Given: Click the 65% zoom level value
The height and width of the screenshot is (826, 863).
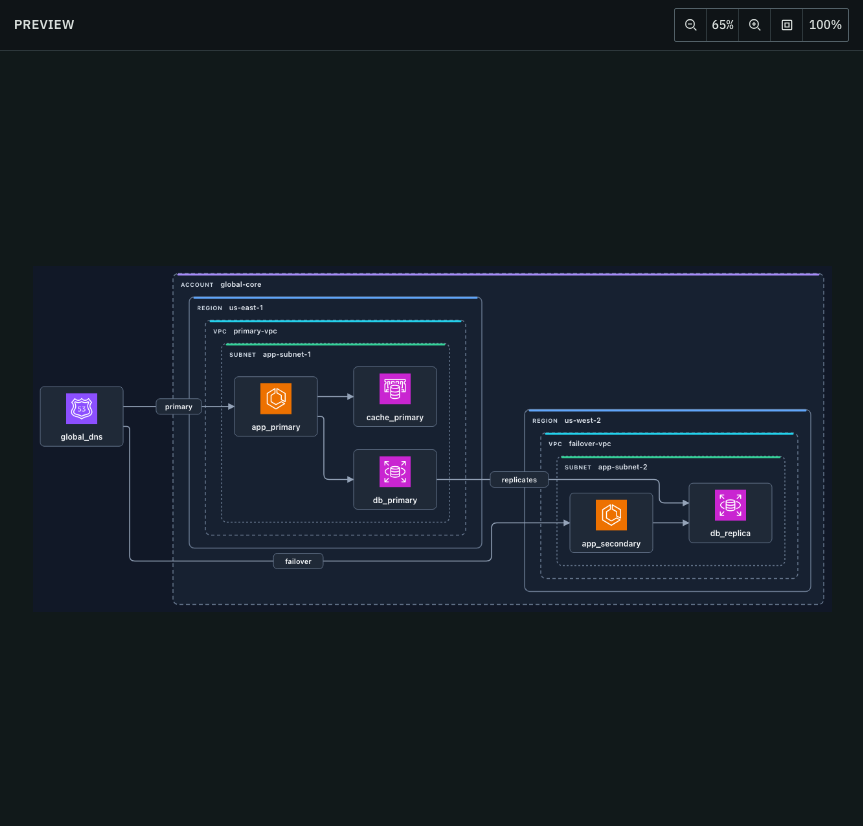Looking at the screenshot, I should (x=722, y=25).
